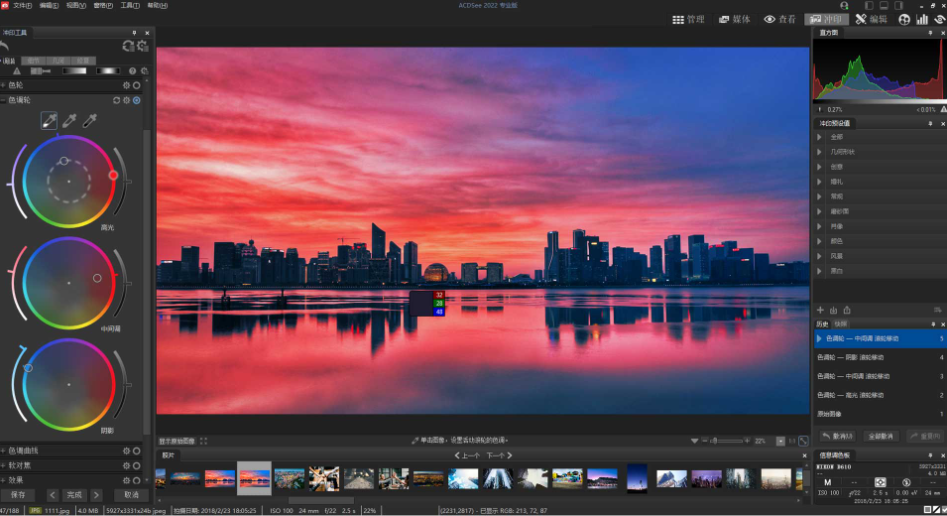The width and height of the screenshot is (947, 516).
Task: Click the 保存 button
Action: [18, 495]
